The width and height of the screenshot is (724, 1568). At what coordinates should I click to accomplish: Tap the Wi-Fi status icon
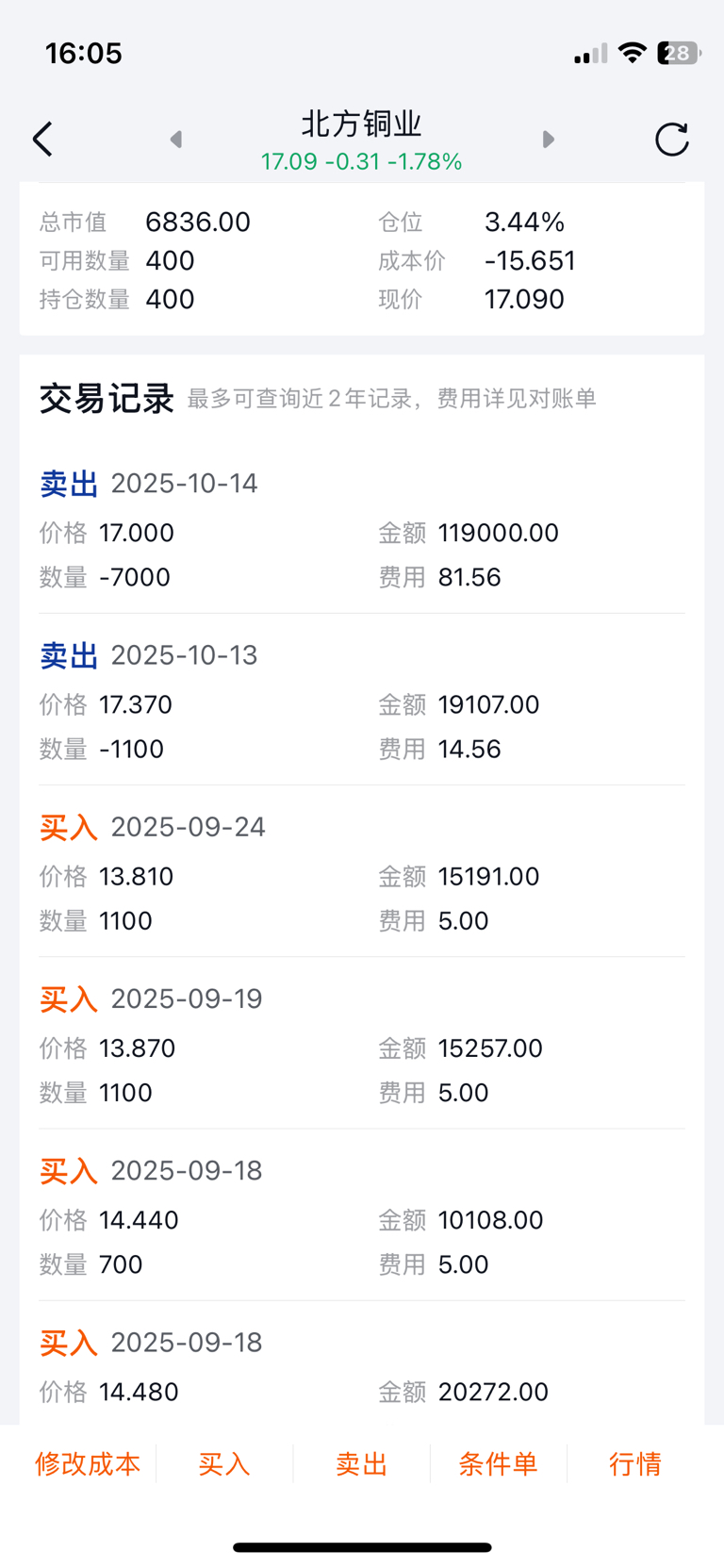coord(632,53)
